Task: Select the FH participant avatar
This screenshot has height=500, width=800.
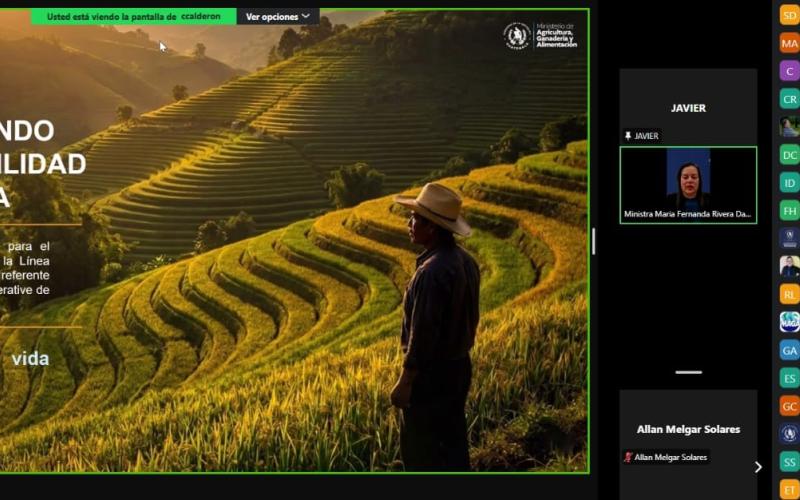Action: point(789,210)
